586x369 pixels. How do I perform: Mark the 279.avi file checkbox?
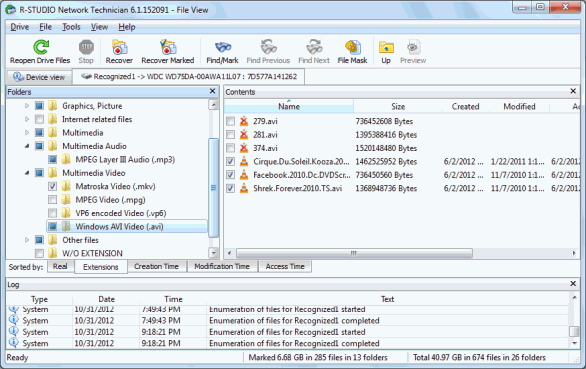point(231,121)
